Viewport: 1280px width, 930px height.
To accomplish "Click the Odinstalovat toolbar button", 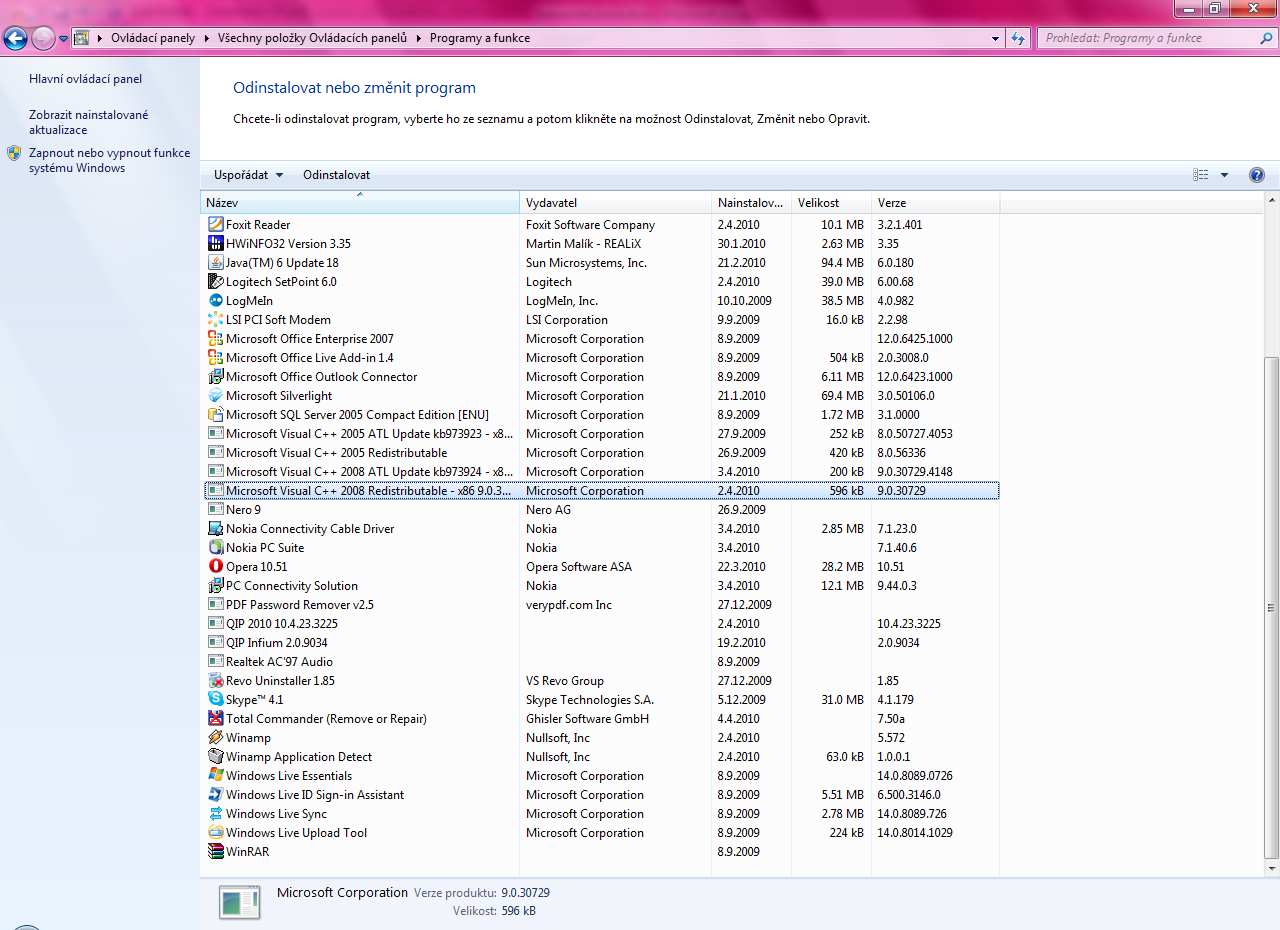I will point(336,175).
